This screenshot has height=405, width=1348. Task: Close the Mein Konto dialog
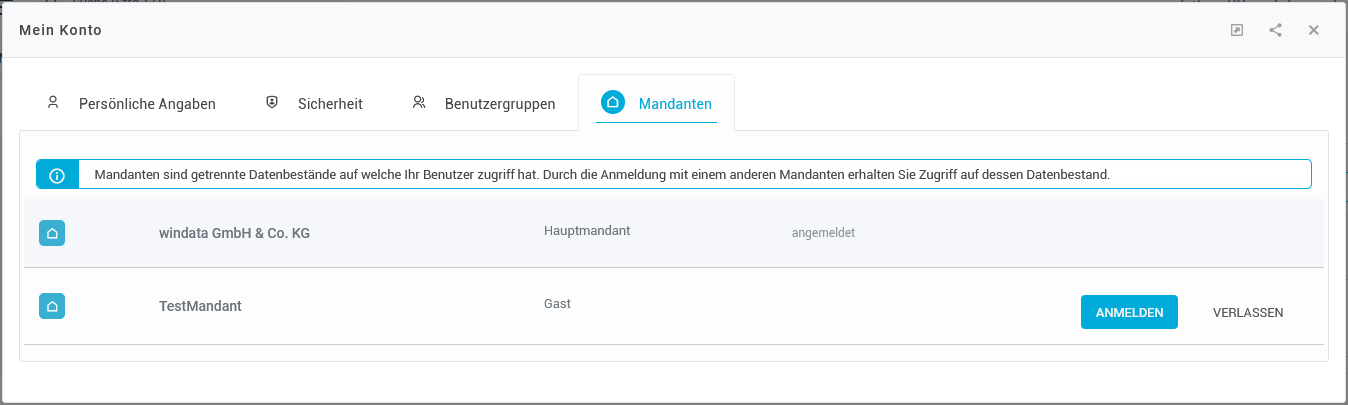click(1314, 30)
